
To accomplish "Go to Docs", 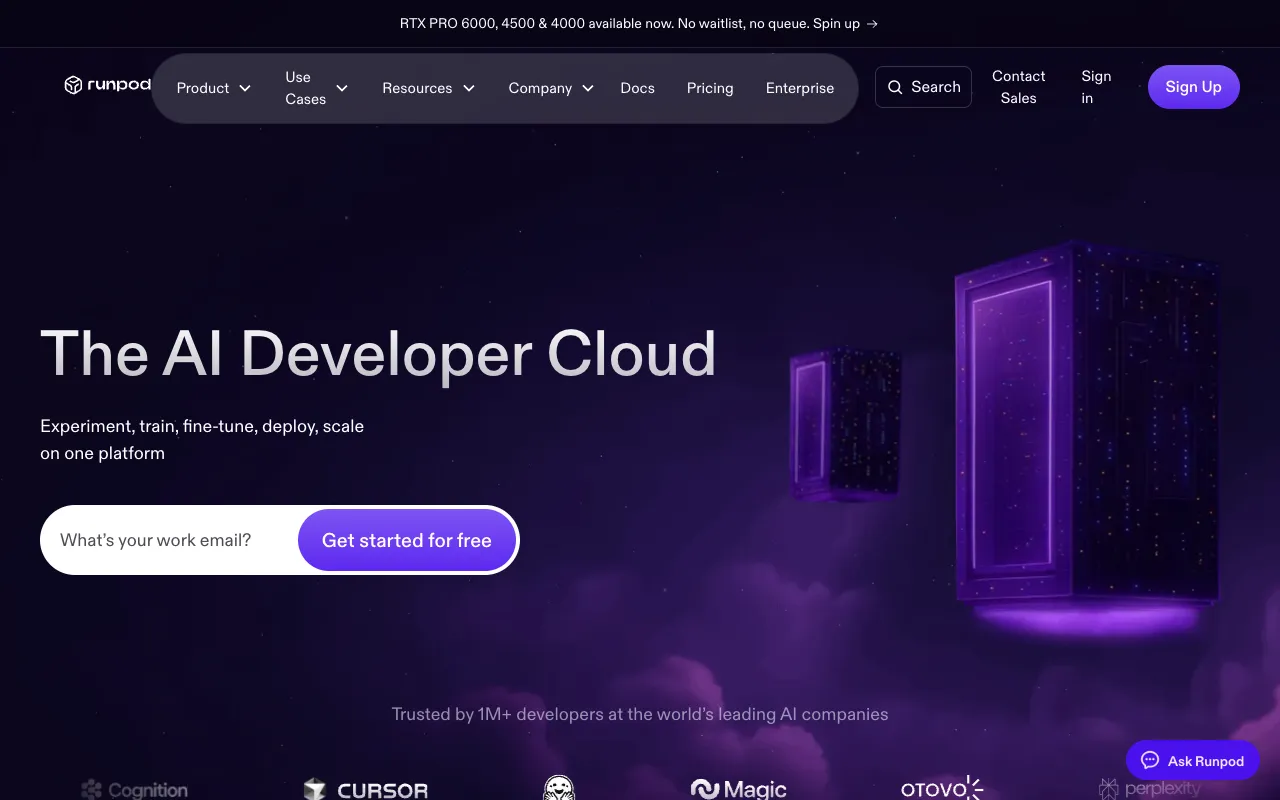I will click(x=637, y=88).
